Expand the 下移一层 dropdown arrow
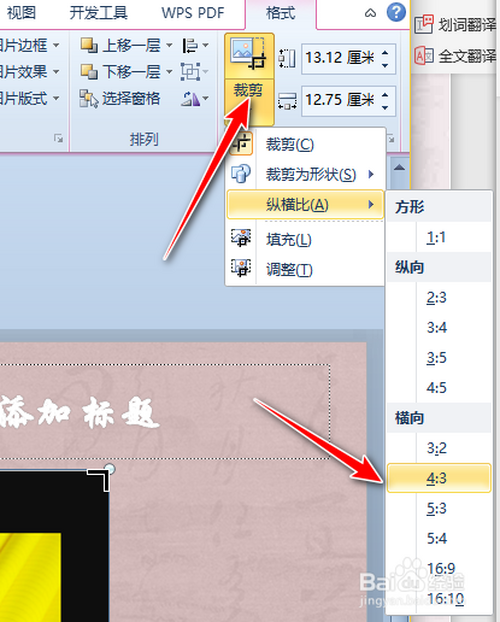Image resolution: width=500 pixels, height=622 pixels. (x=169, y=72)
